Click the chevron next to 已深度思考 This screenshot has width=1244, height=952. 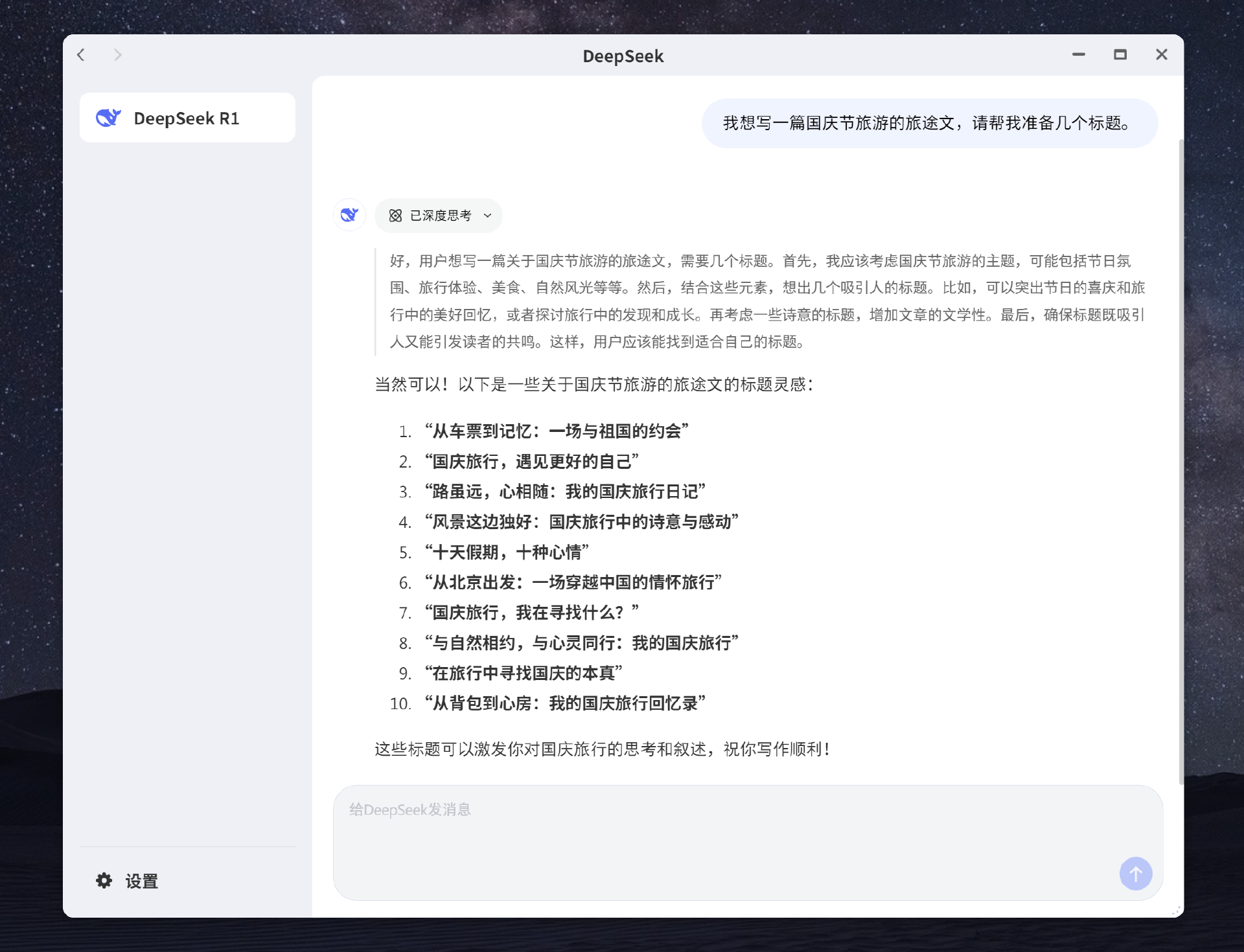[x=488, y=216]
